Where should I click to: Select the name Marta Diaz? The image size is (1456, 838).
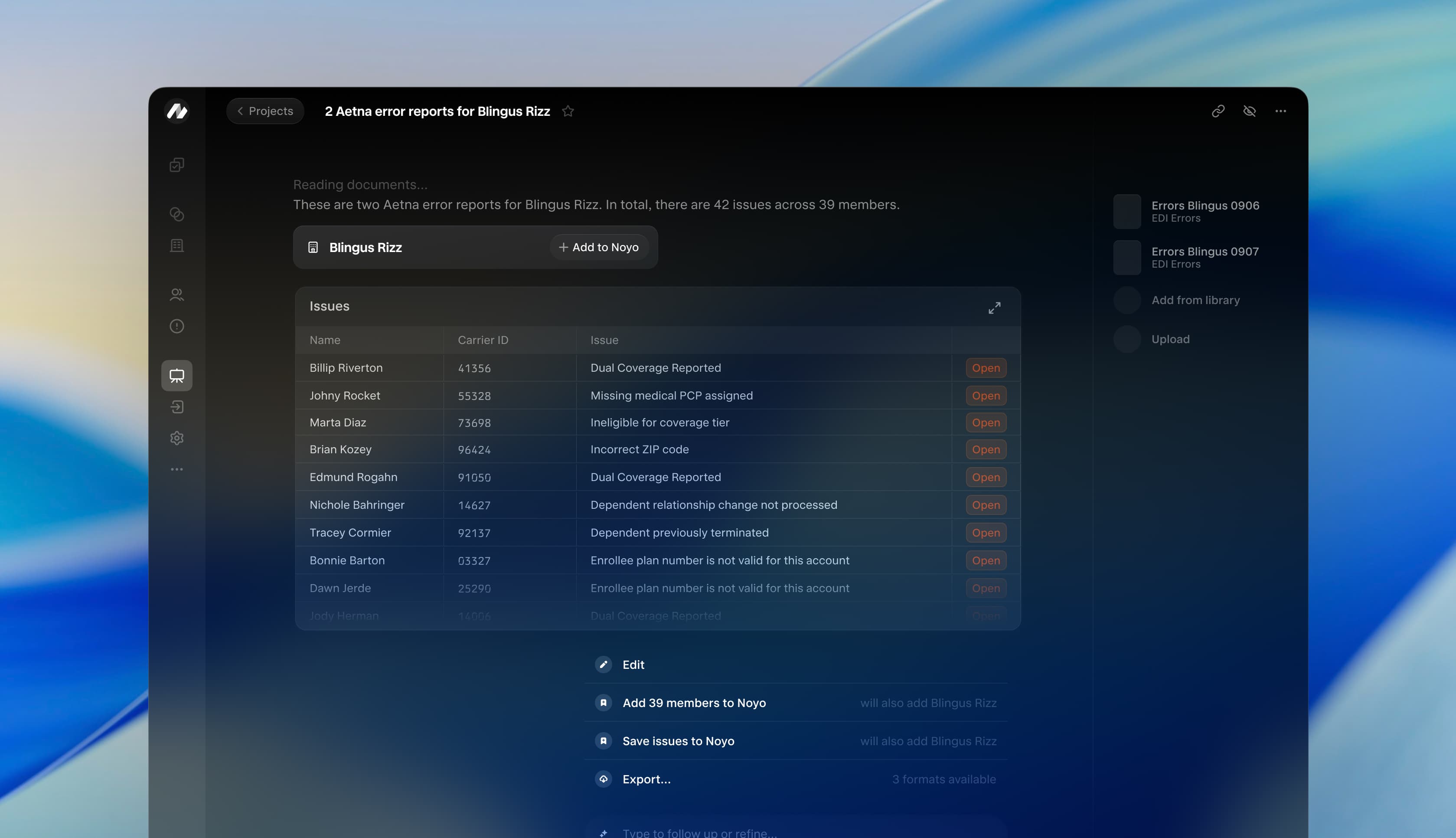click(338, 422)
